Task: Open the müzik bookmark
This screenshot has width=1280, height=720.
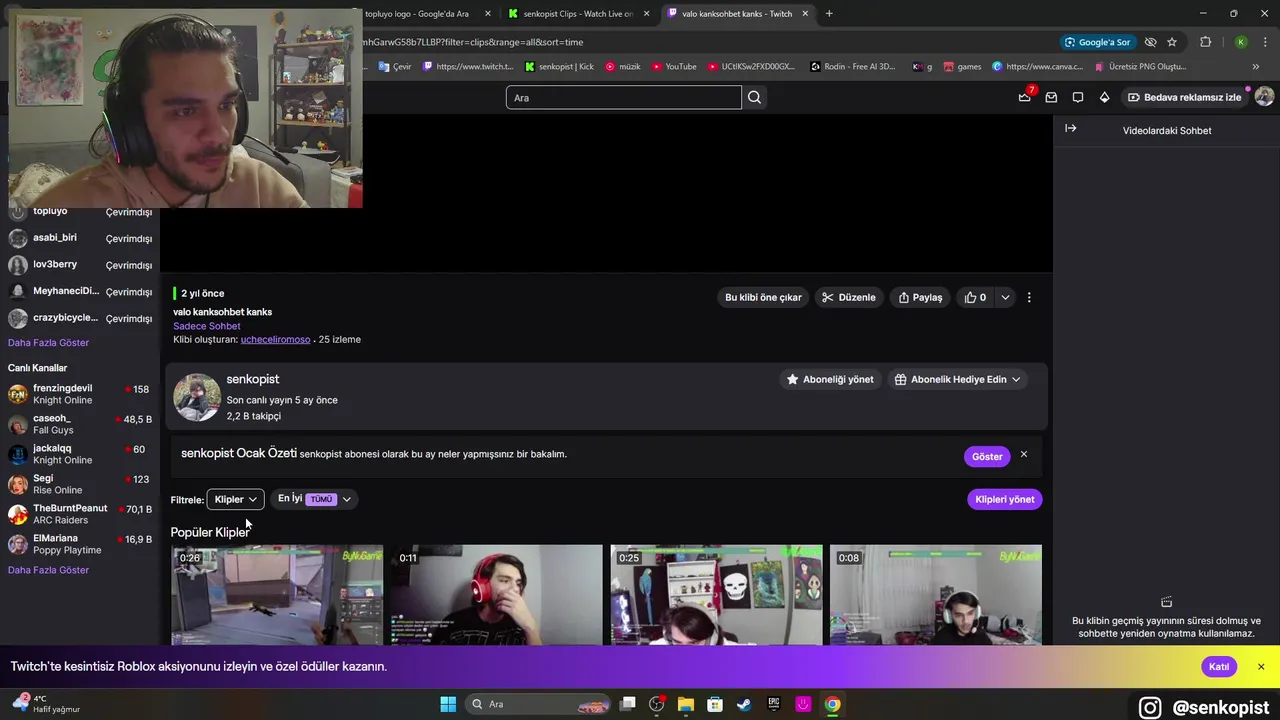Action: 623,67
